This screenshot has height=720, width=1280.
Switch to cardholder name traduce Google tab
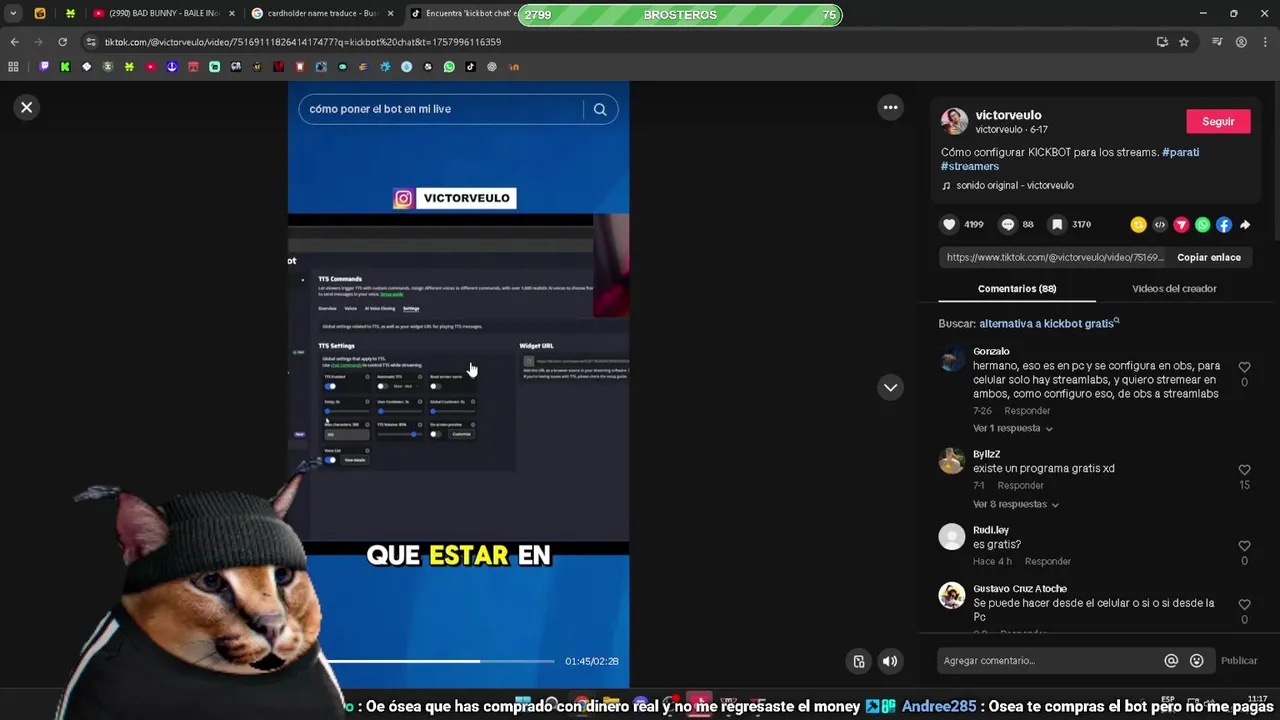pos(320,14)
